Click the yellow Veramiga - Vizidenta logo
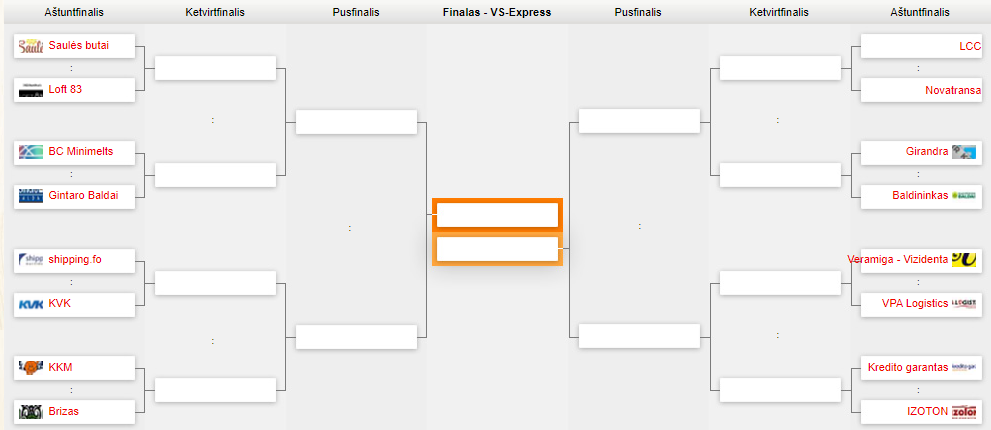Image resolution: width=991 pixels, height=430 pixels. (964, 259)
